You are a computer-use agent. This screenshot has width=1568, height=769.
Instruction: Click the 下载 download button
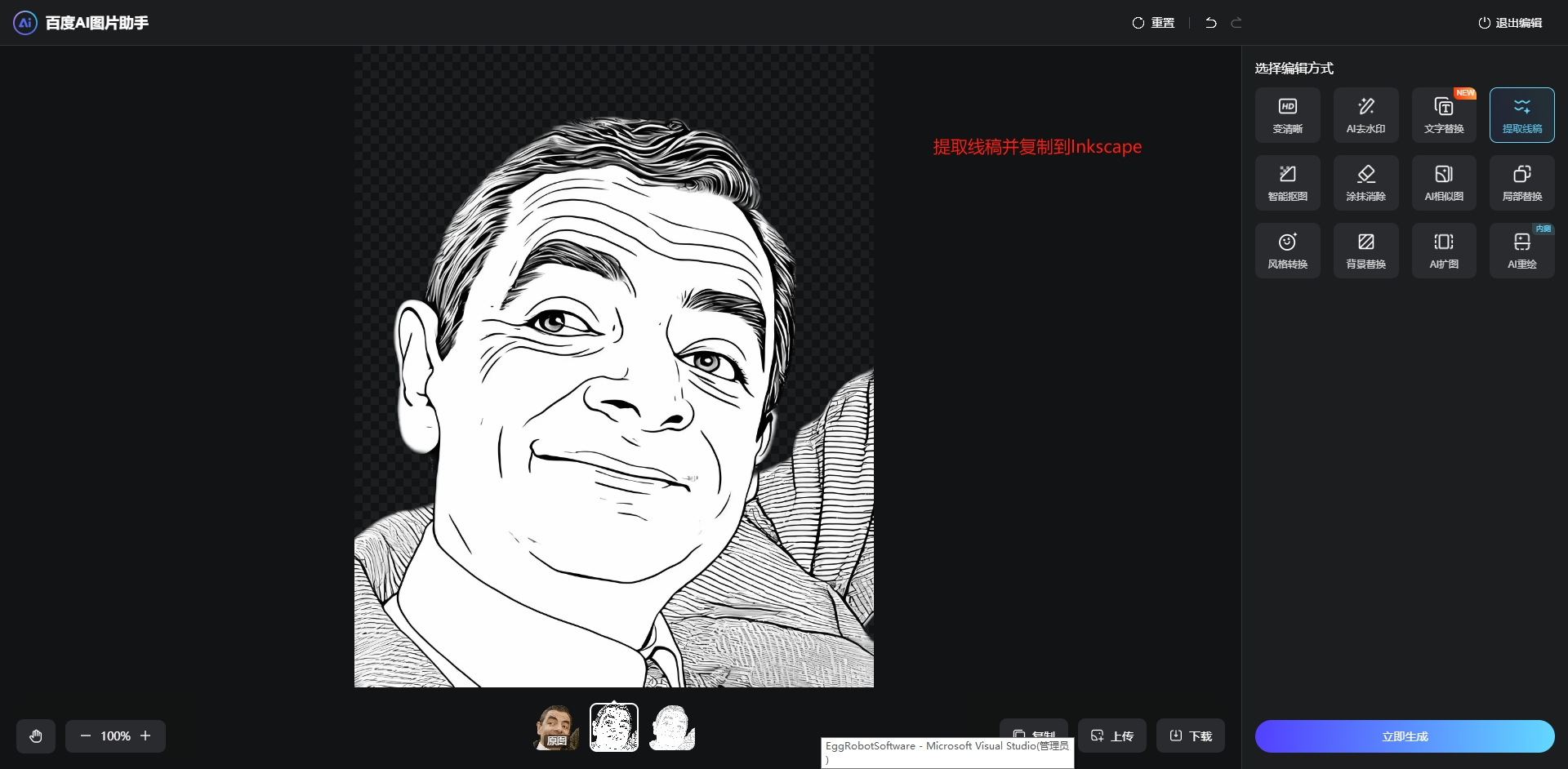click(x=1190, y=736)
